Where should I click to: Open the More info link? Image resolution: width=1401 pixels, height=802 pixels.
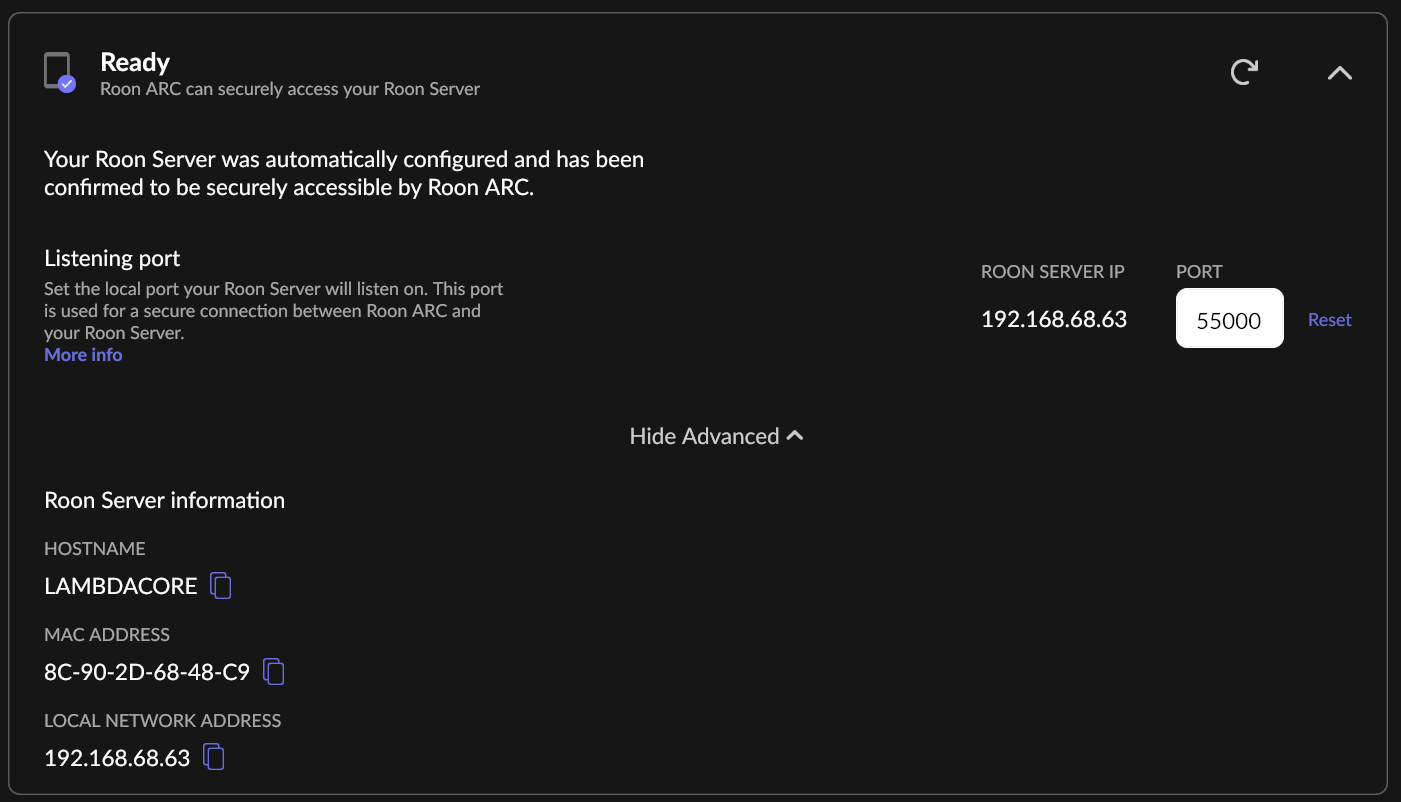tap(83, 355)
